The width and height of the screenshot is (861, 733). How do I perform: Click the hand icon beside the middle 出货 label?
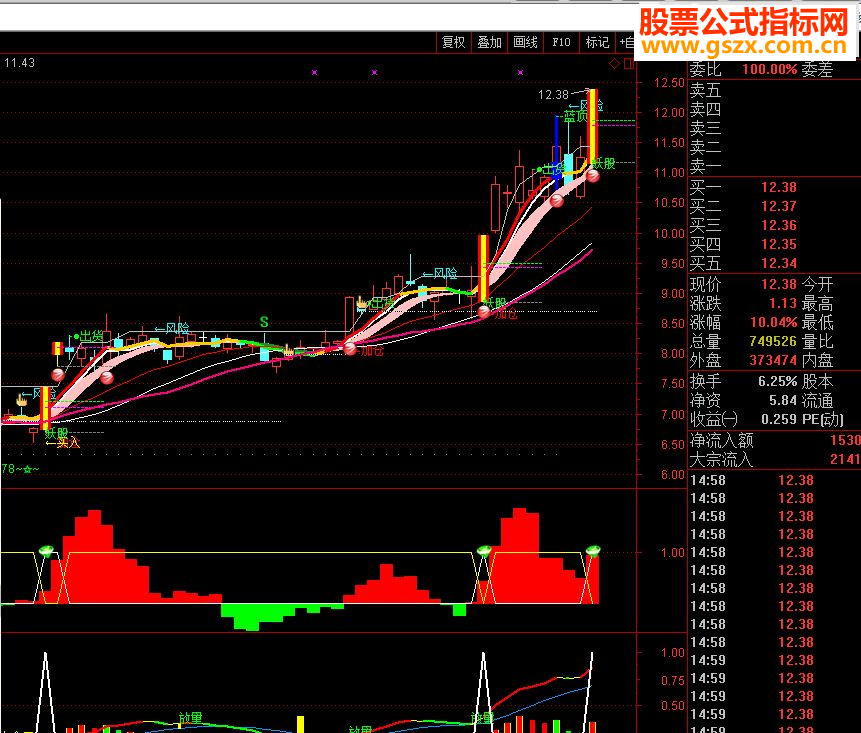click(x=362, y=303)
